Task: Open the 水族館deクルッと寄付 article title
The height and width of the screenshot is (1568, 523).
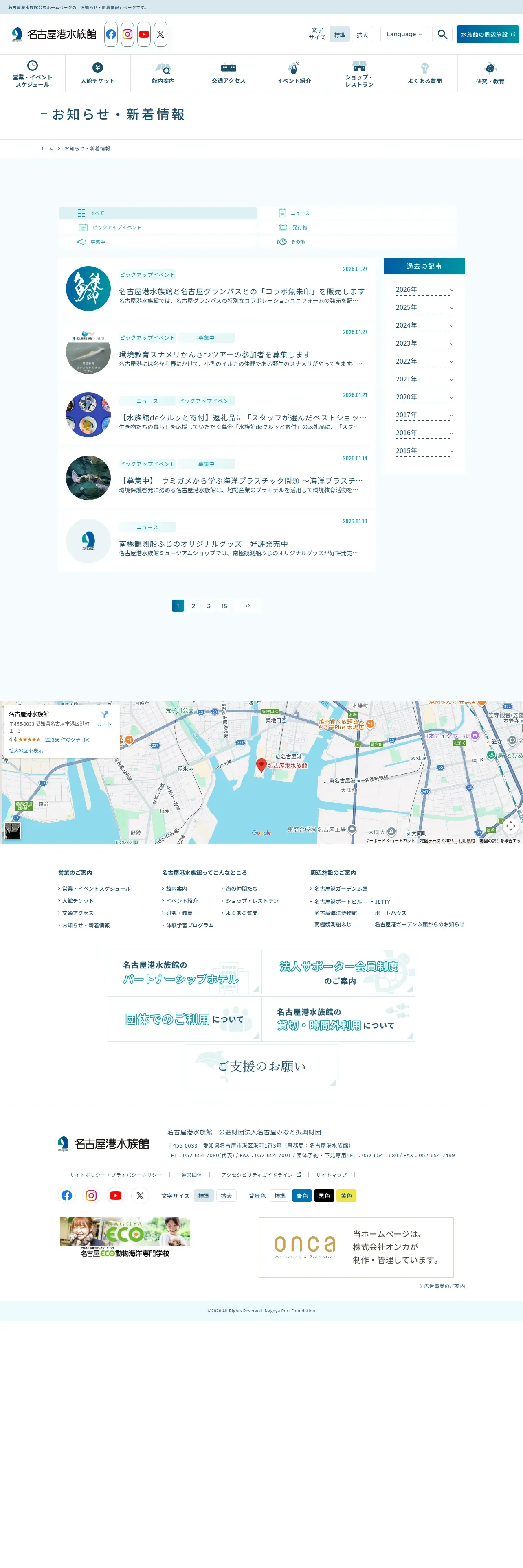Action: click(243, 418)
